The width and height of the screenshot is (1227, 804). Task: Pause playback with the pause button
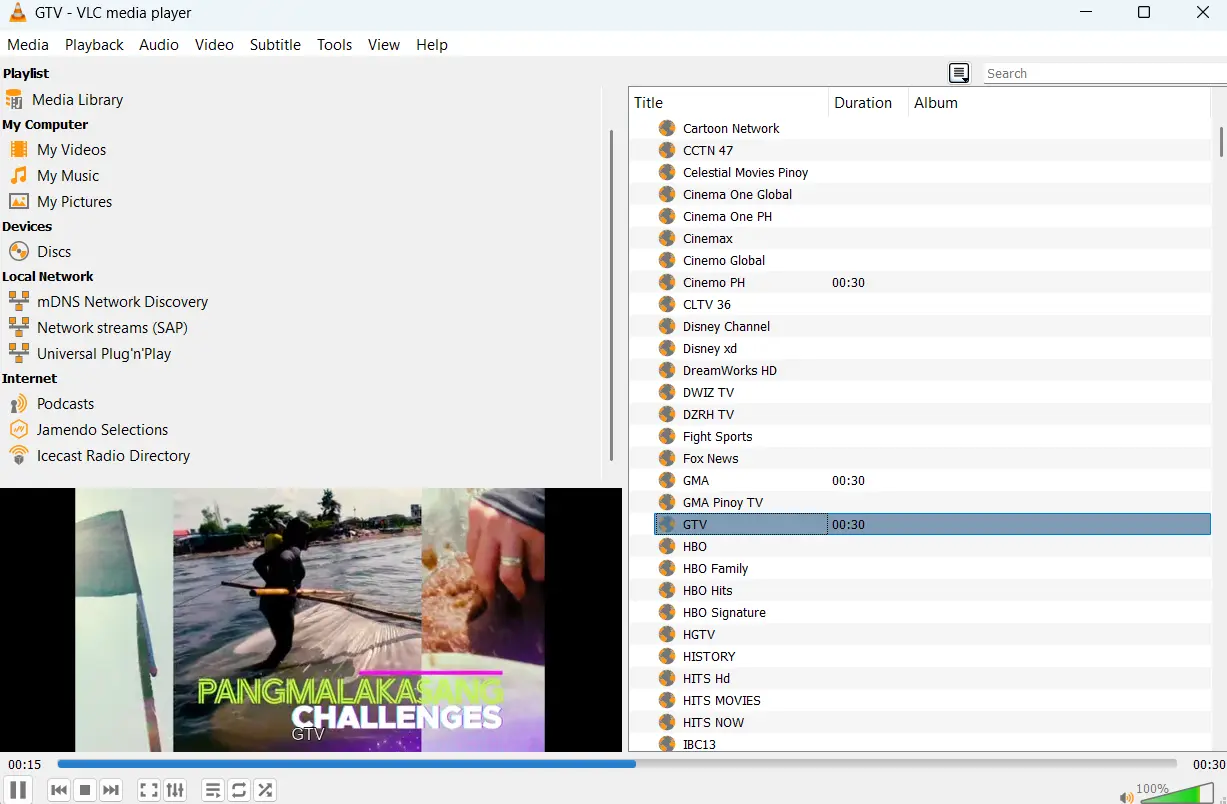(18, 789)
